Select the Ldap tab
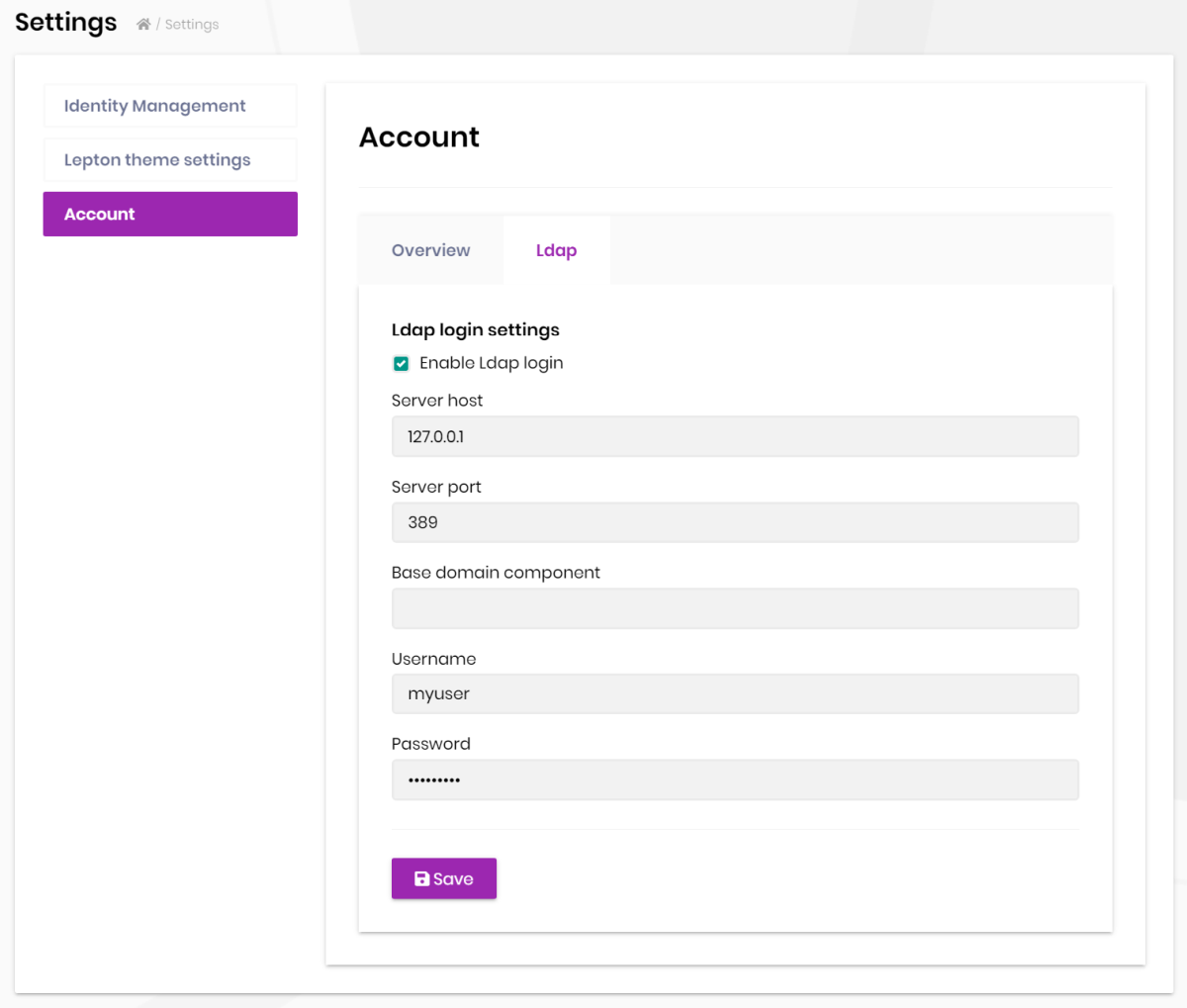Screen dimensions: 1187x1008 [556, 249]
